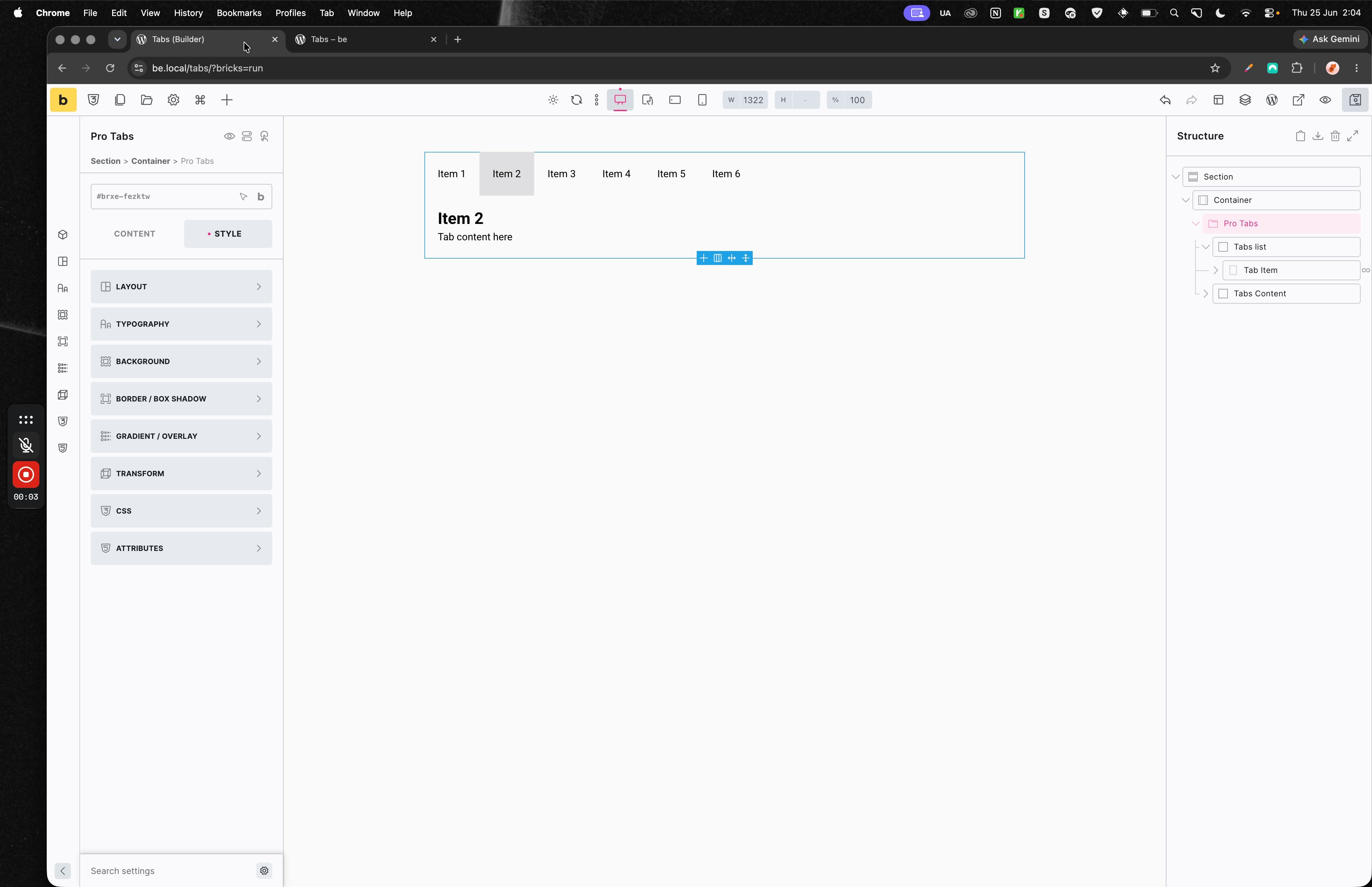Expand the TRANSFORM style group
This screenshot has height=887, width=1372.
pos(182,474)
